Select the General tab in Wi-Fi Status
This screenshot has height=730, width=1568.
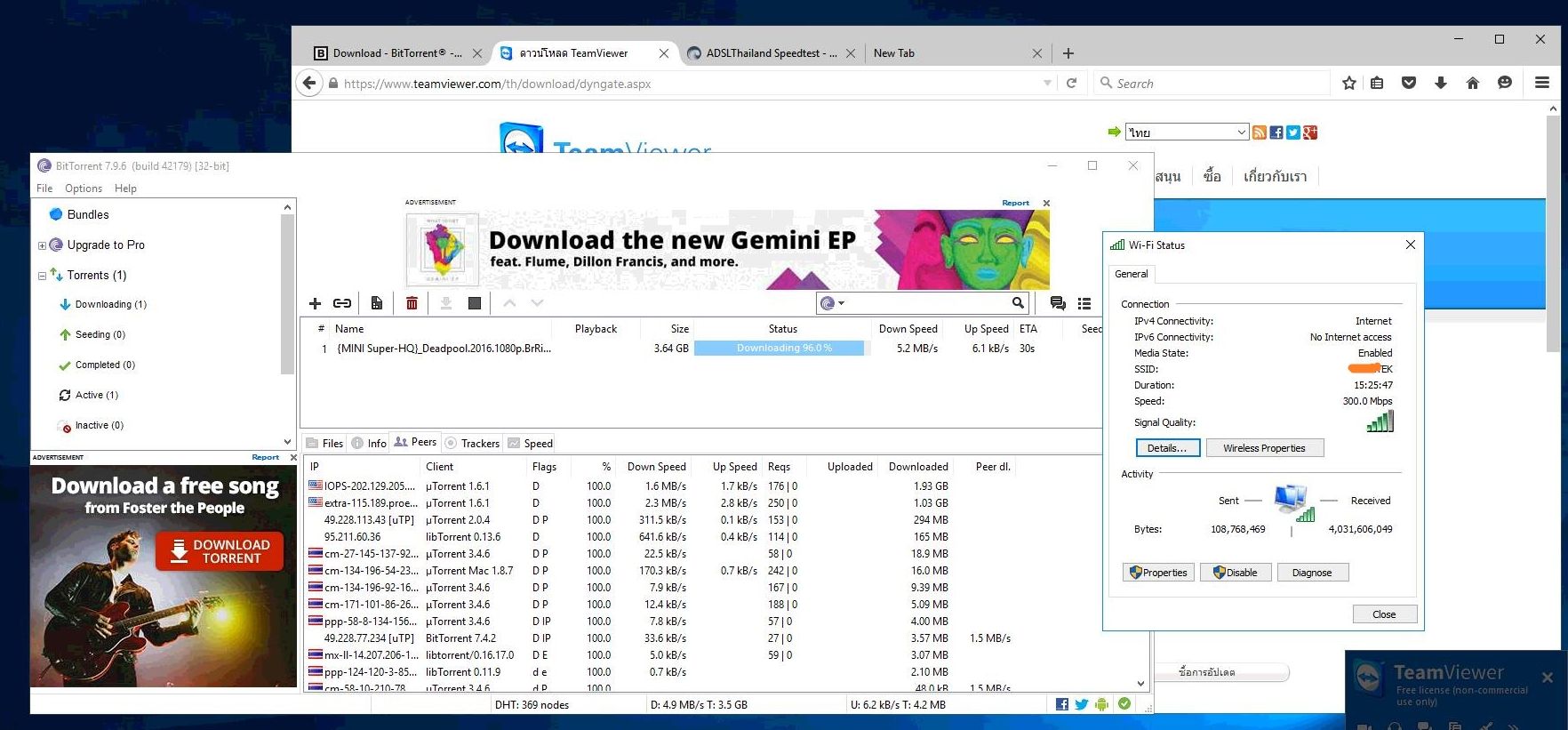1131,274
